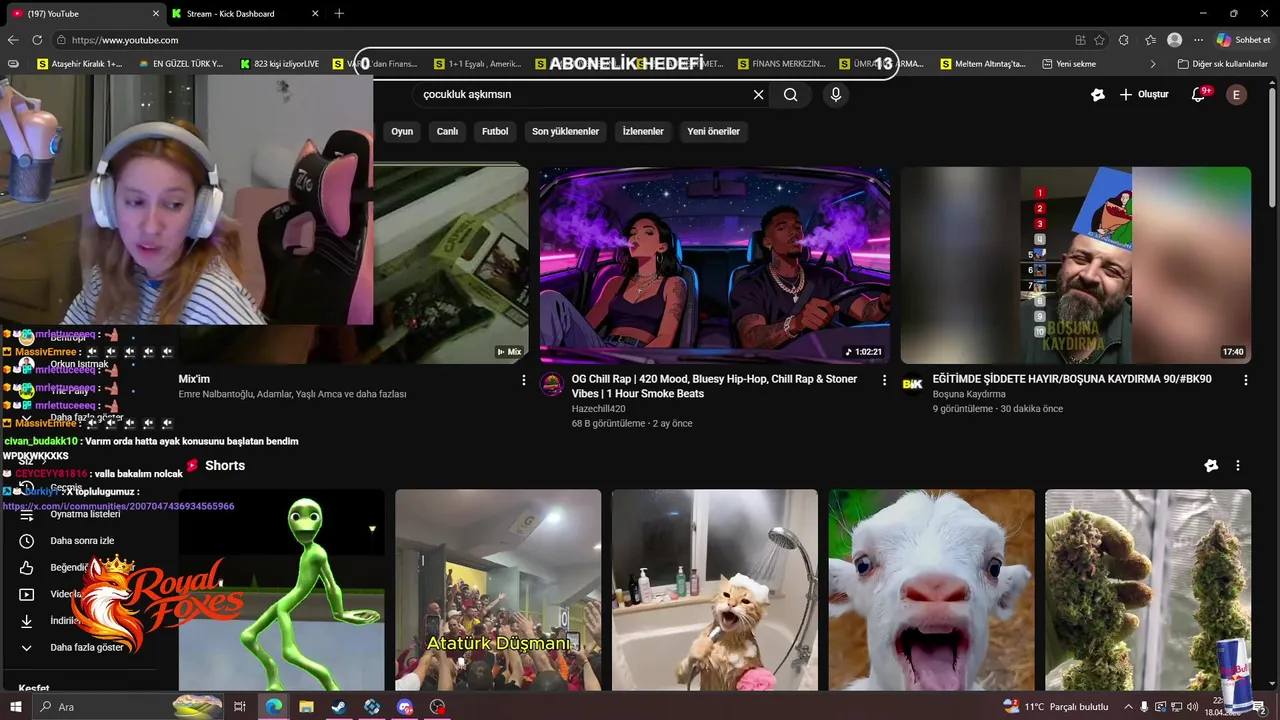Viewport: 1280px width, 720px height.
Task: Open options menu for Boşuna Kaydırma video
Action: [1245, 380]
